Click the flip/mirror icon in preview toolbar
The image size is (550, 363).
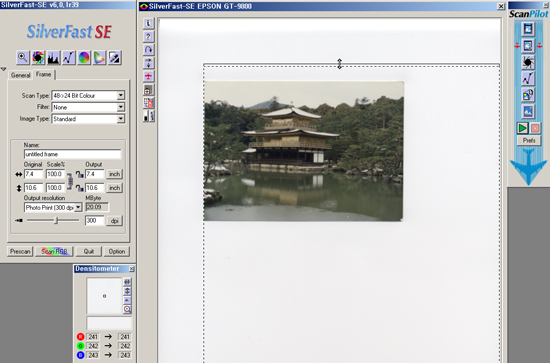pos(148,63)
